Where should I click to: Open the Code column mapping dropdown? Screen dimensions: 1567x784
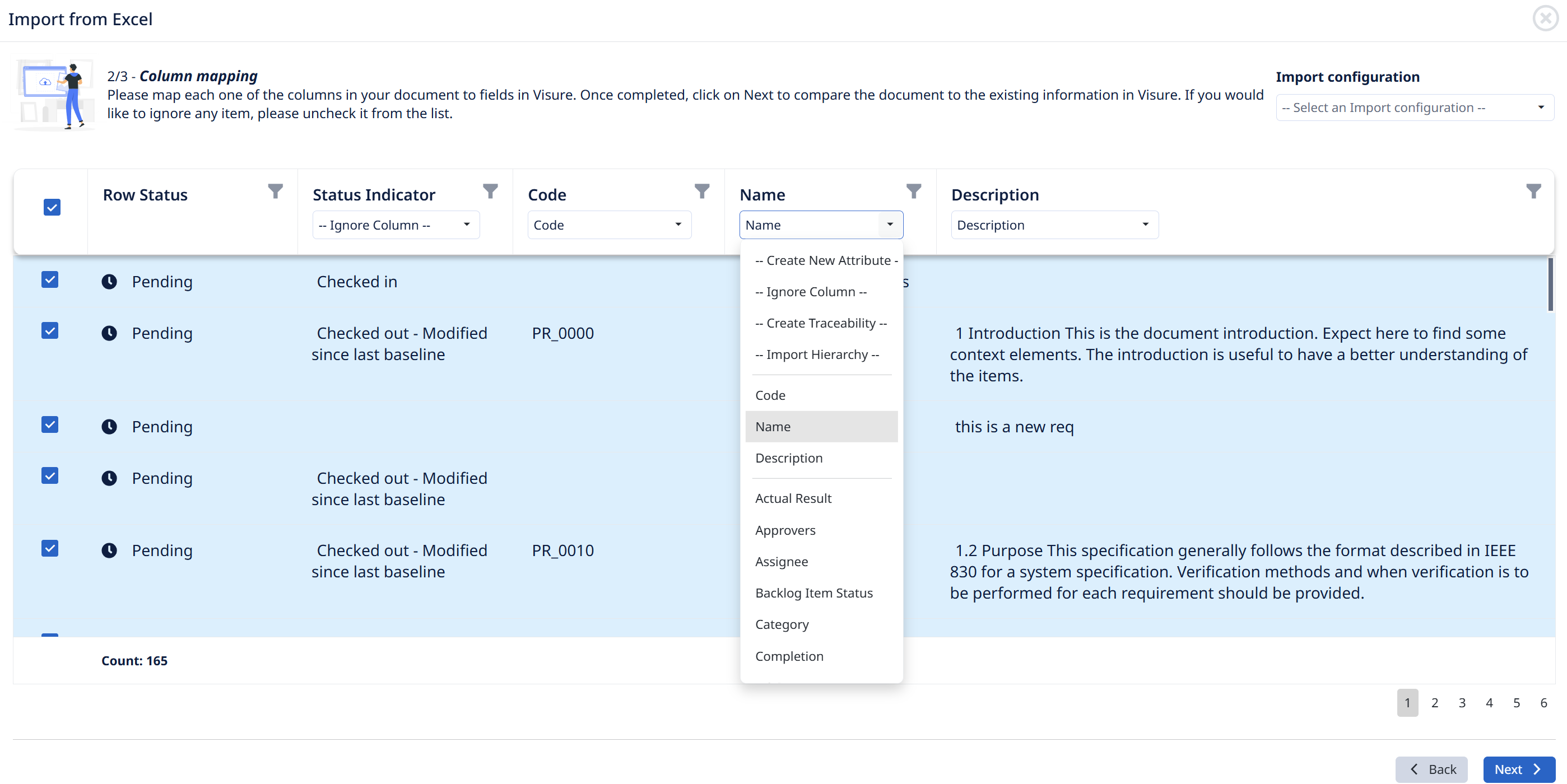click(610, 225)
